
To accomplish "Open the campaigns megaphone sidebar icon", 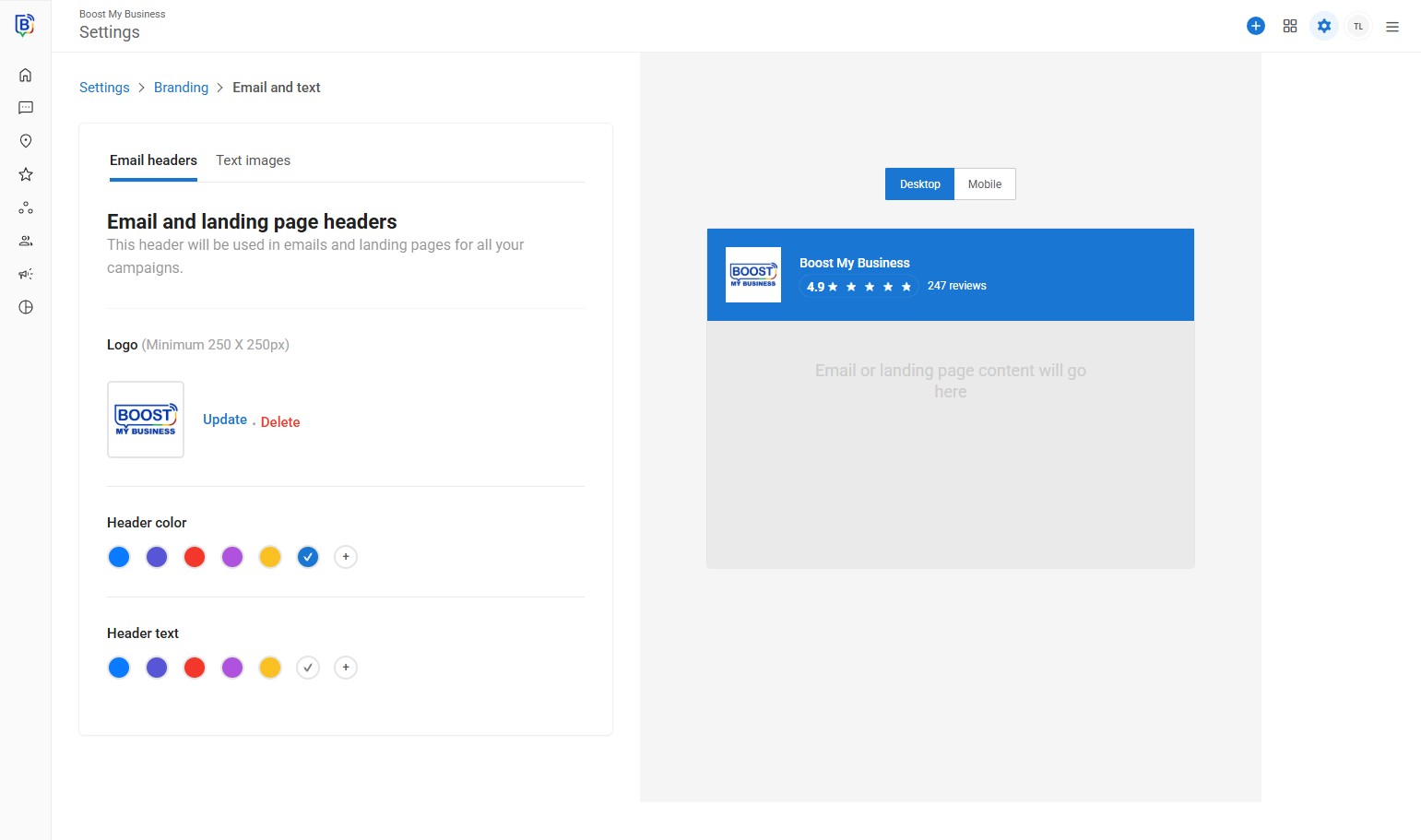I will click(26, 274).
